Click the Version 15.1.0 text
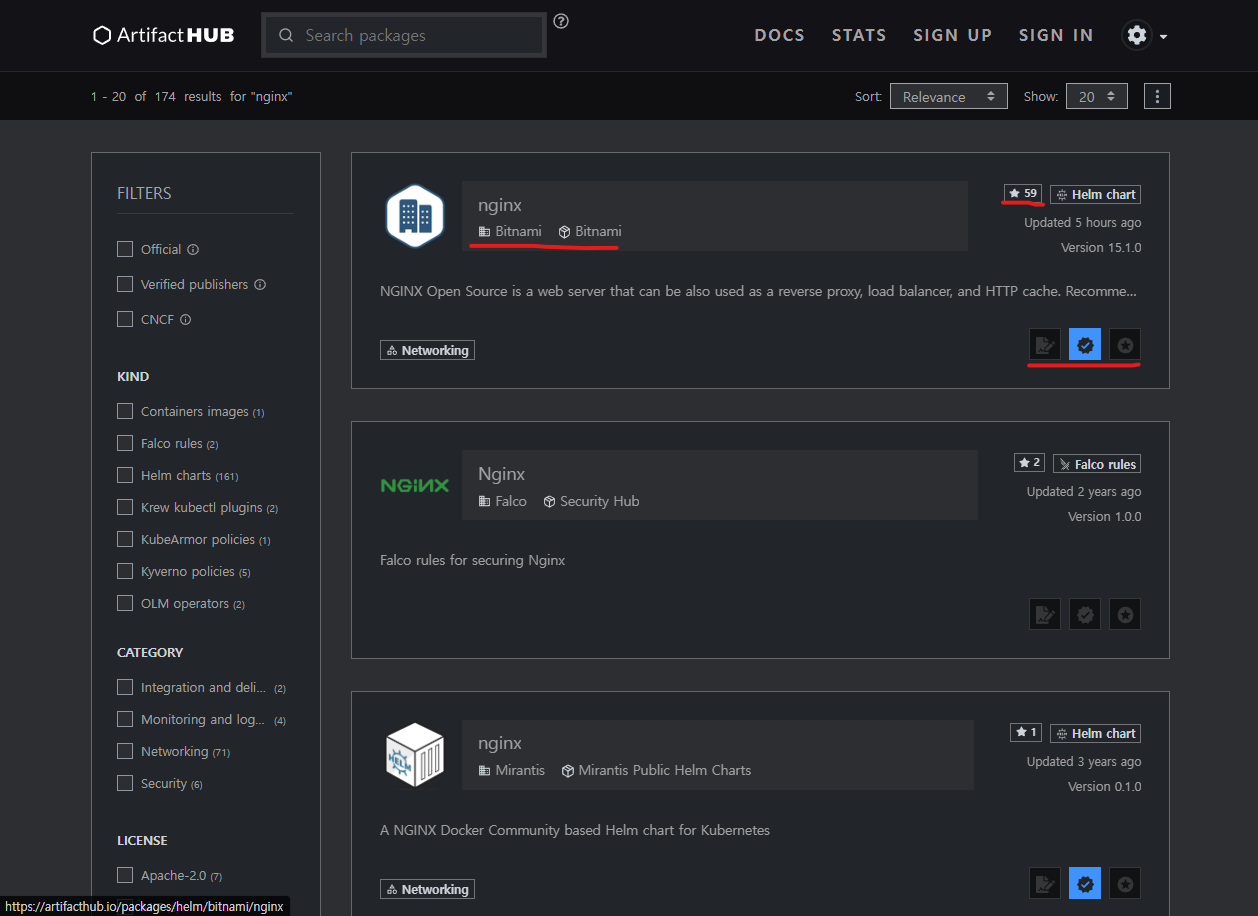1258x916 pixels. pyautogui.click(x=1101, y=247)
